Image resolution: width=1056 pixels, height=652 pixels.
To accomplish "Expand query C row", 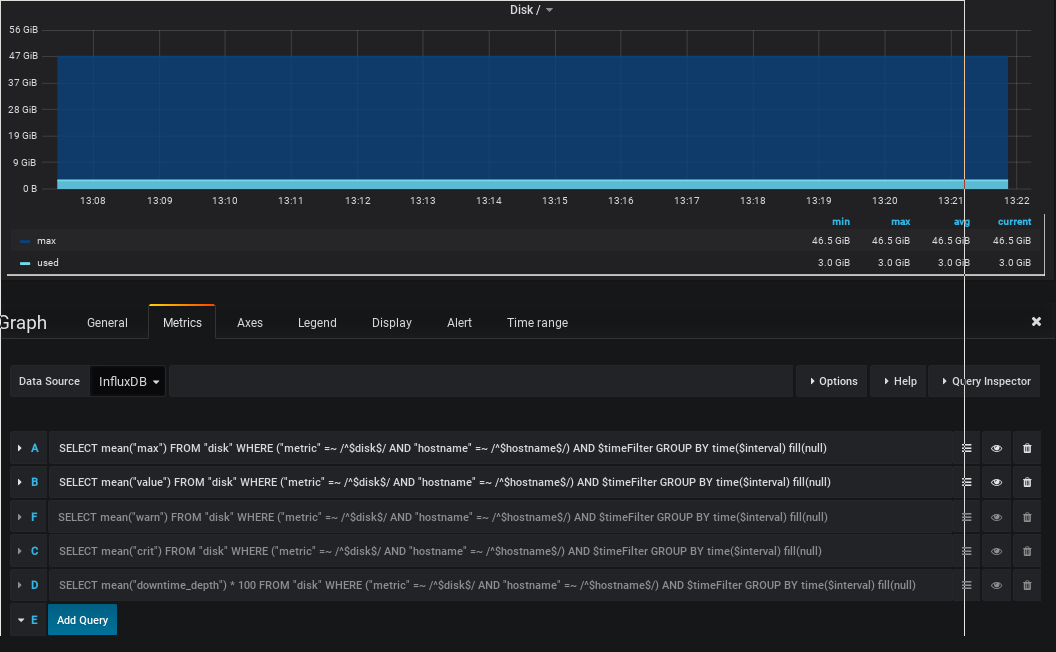I will 20,551.
